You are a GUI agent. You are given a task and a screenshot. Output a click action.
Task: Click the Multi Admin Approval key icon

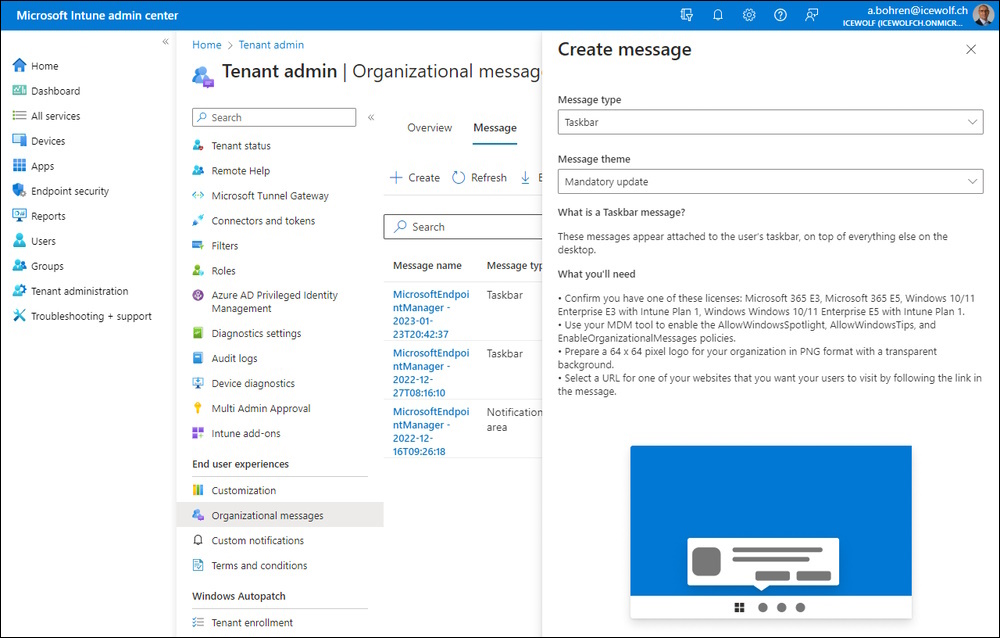(198, 408)
